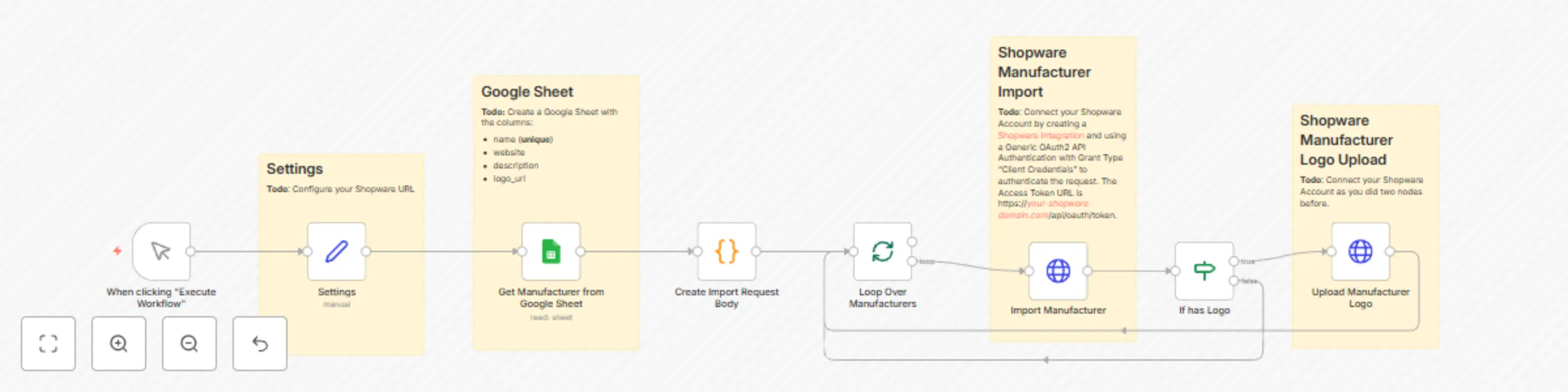Open the If has Logo signpost node

[1204, 271]
